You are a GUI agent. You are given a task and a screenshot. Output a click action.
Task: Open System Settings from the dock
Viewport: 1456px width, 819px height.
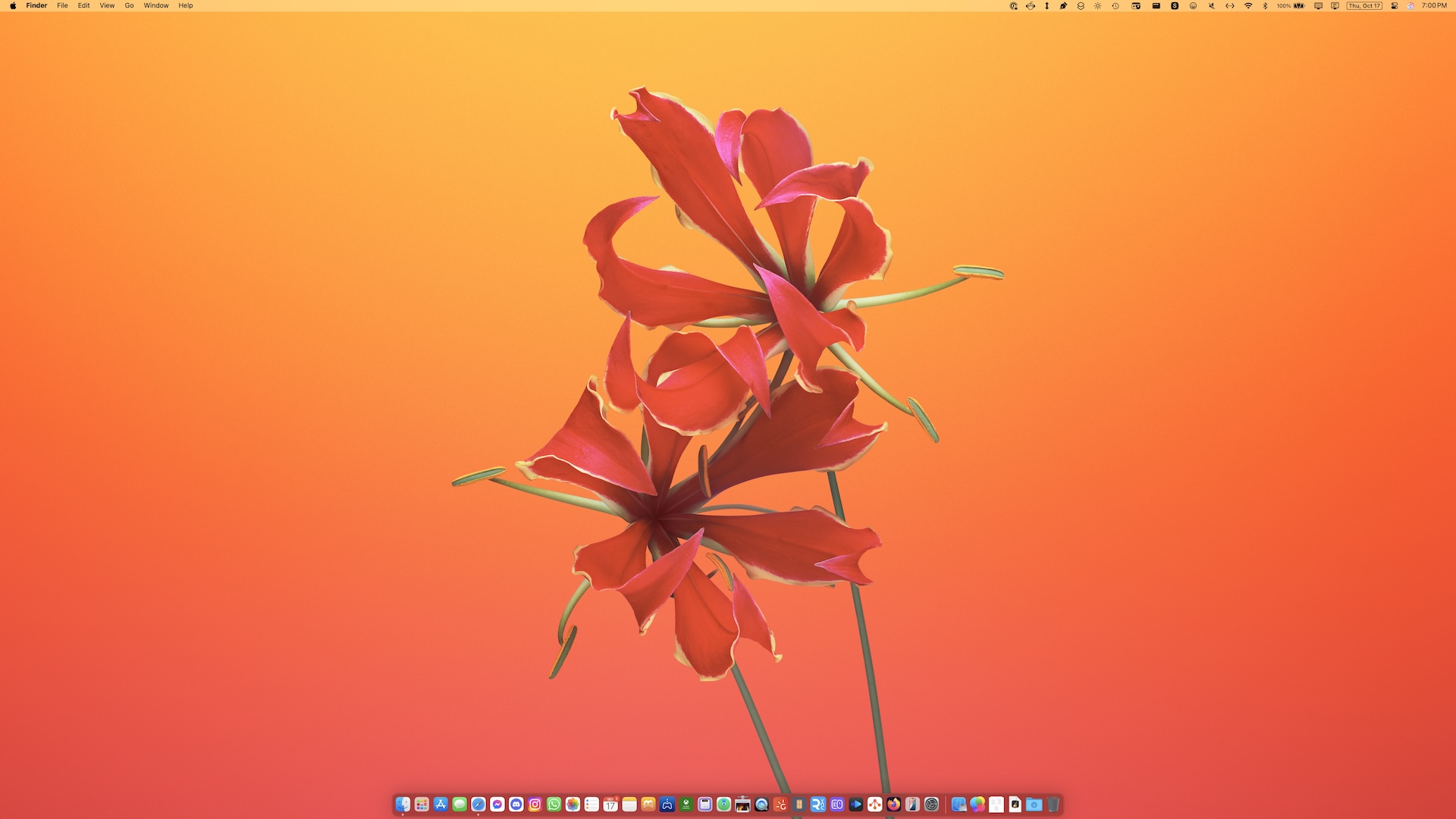pyautogui.click(x=932, y=805)
